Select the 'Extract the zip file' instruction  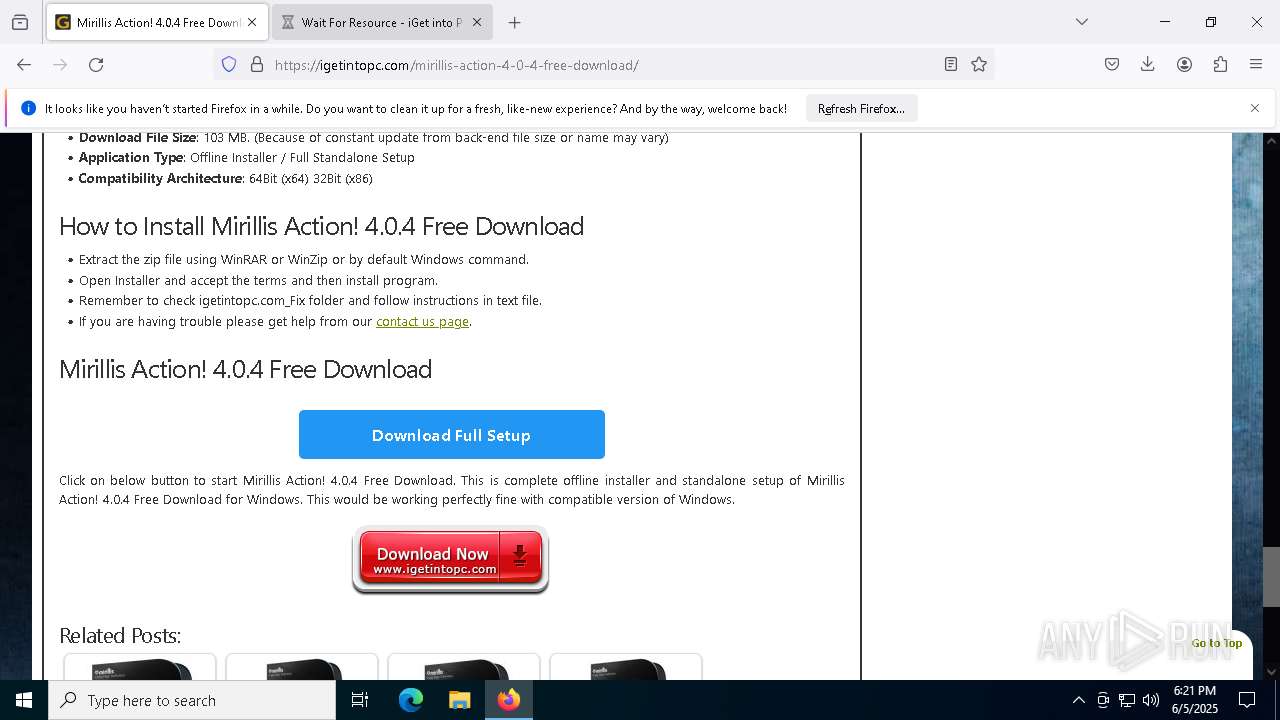[304, 259]
